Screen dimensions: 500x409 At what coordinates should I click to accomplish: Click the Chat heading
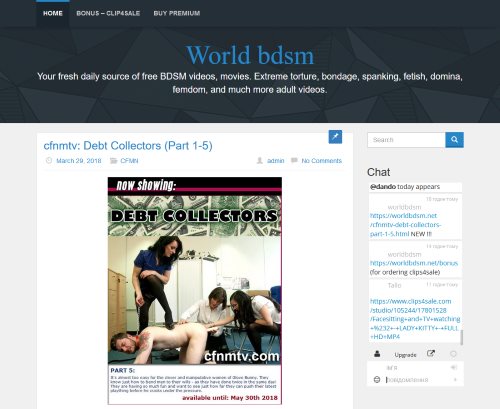pos(378,172)
